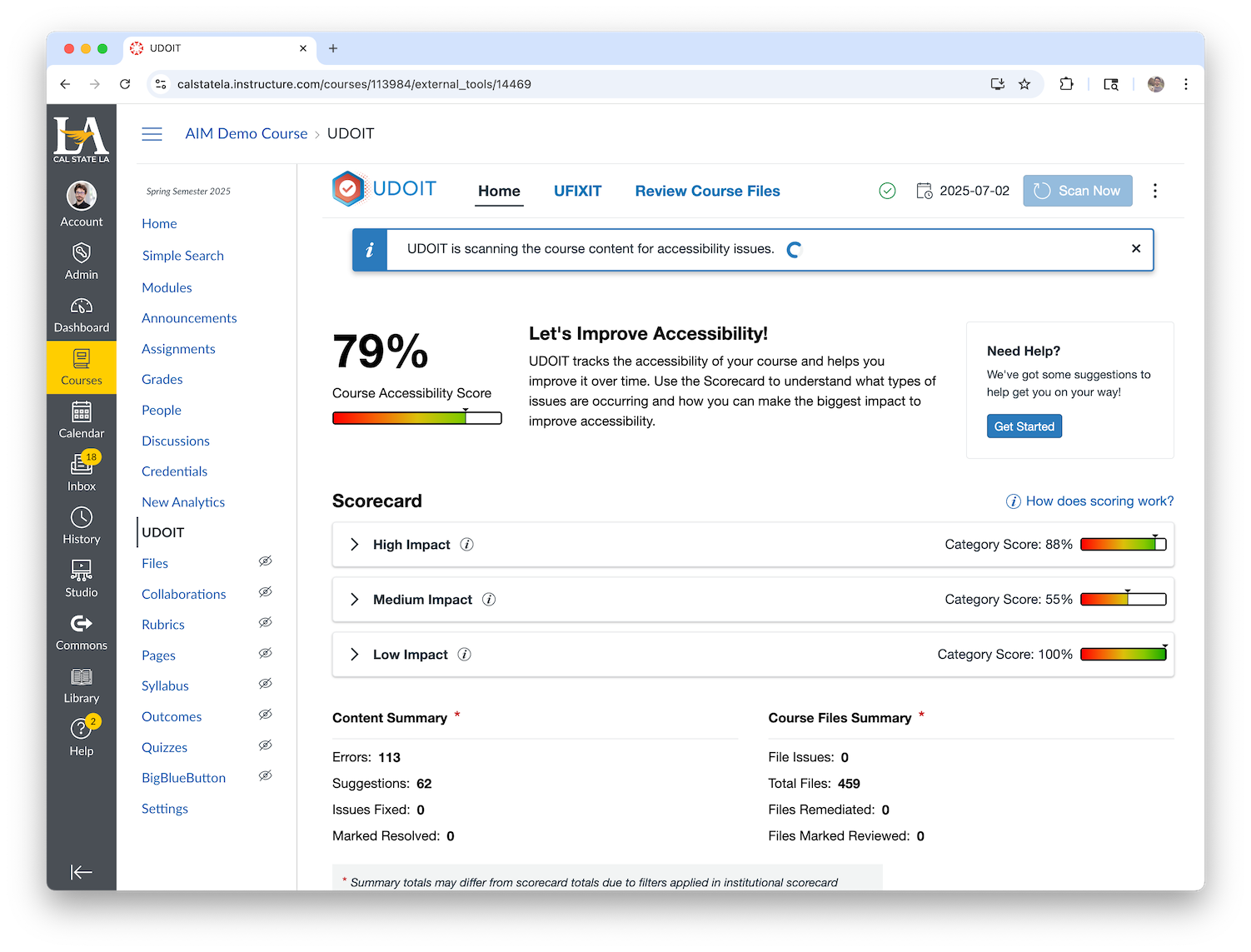Open Canvas Studio from the sidebar
This screenshot has height=952, width=1251.
tap(81, 578)
